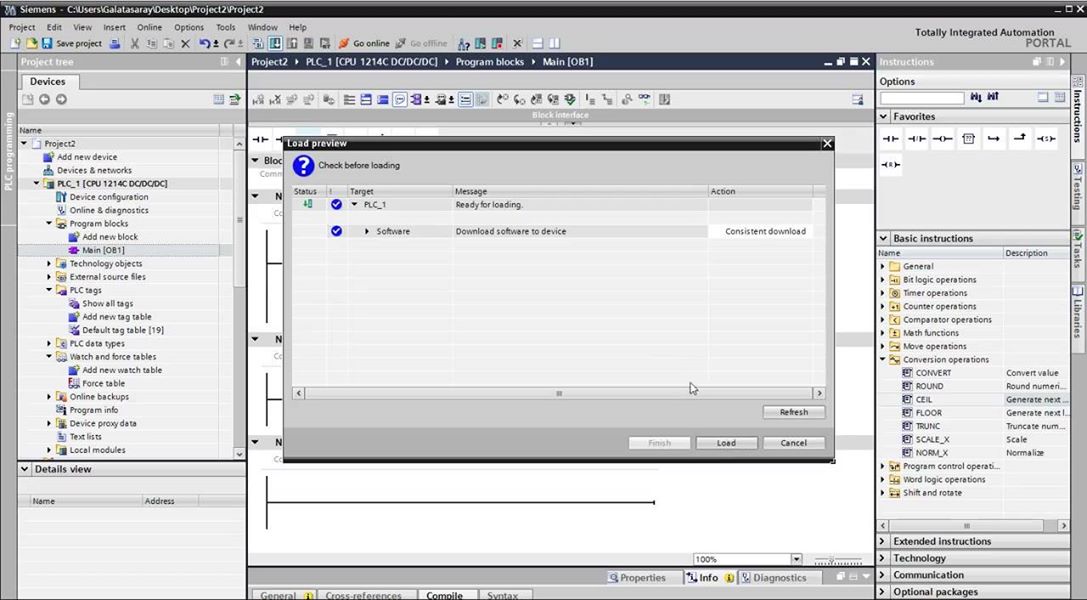Insert a Set output coil from Favorites
This screenshot has width=1087, height=600.
tap(1046, 139)
